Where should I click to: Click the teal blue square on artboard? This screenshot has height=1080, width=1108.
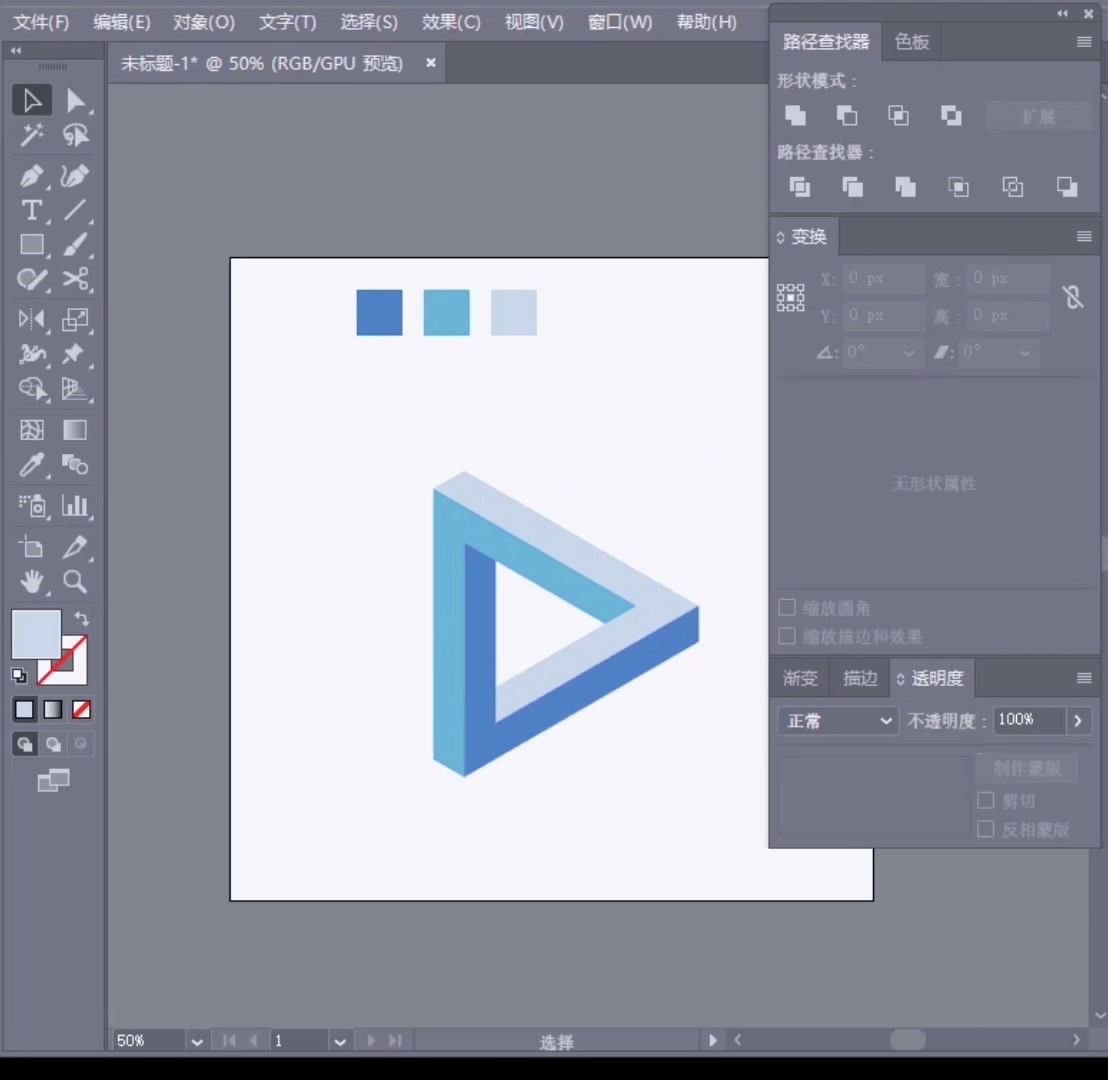(447, 312)
